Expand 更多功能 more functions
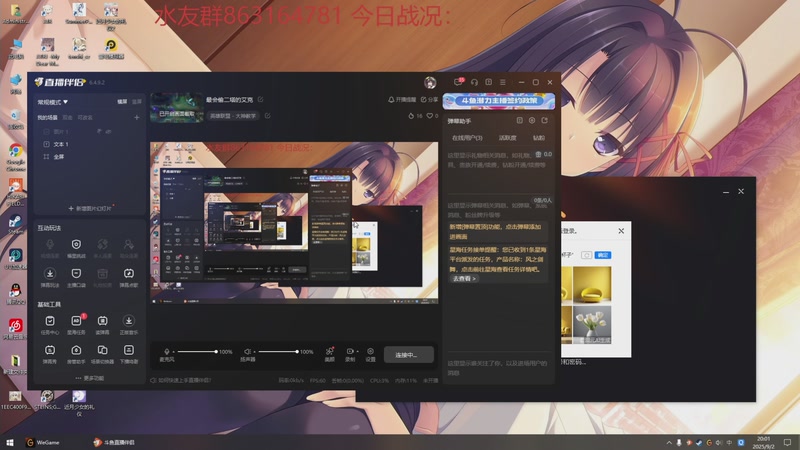This screenshot has height=450, width=800. (90, 378)
